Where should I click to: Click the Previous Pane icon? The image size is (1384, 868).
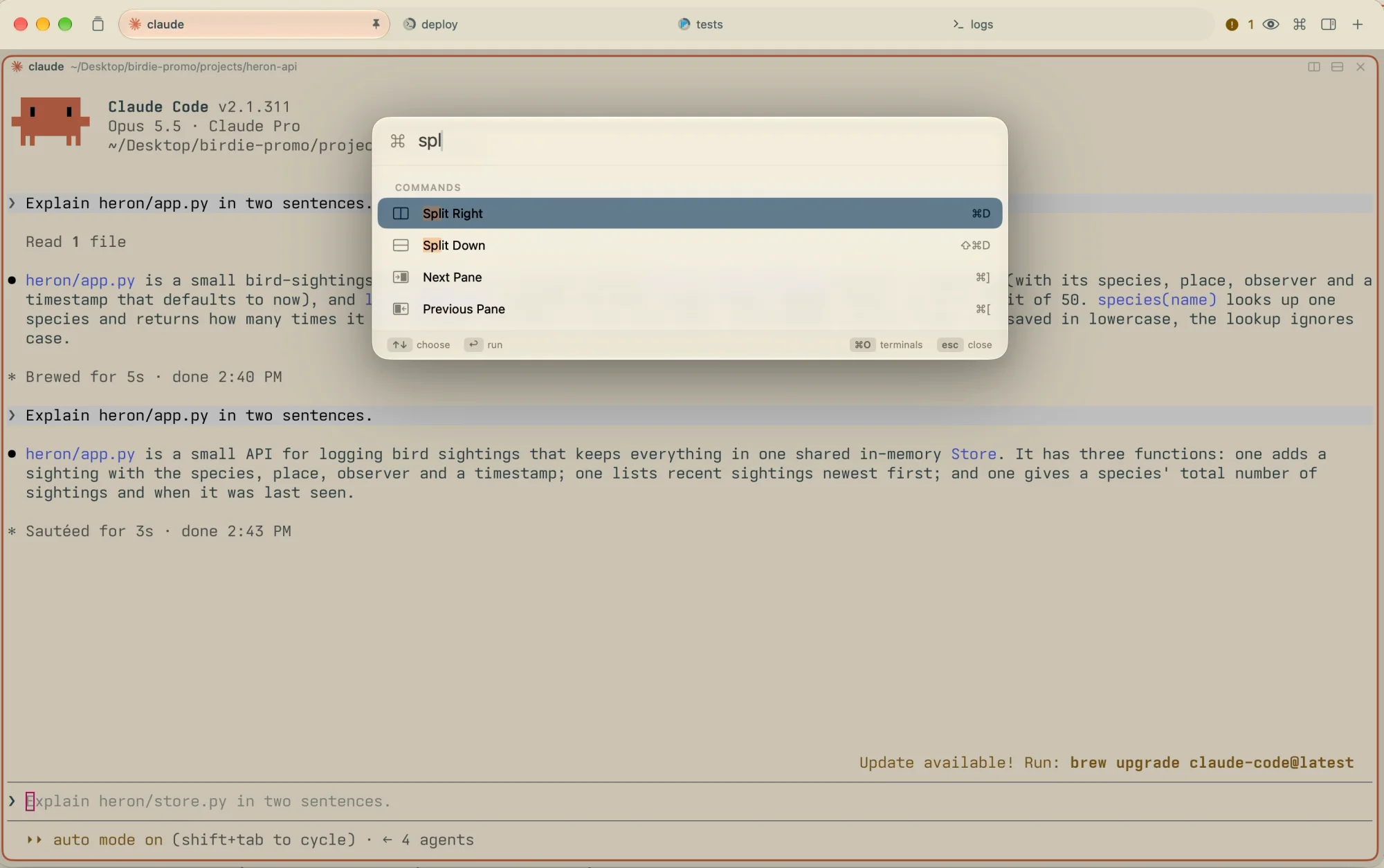point(401,308)
